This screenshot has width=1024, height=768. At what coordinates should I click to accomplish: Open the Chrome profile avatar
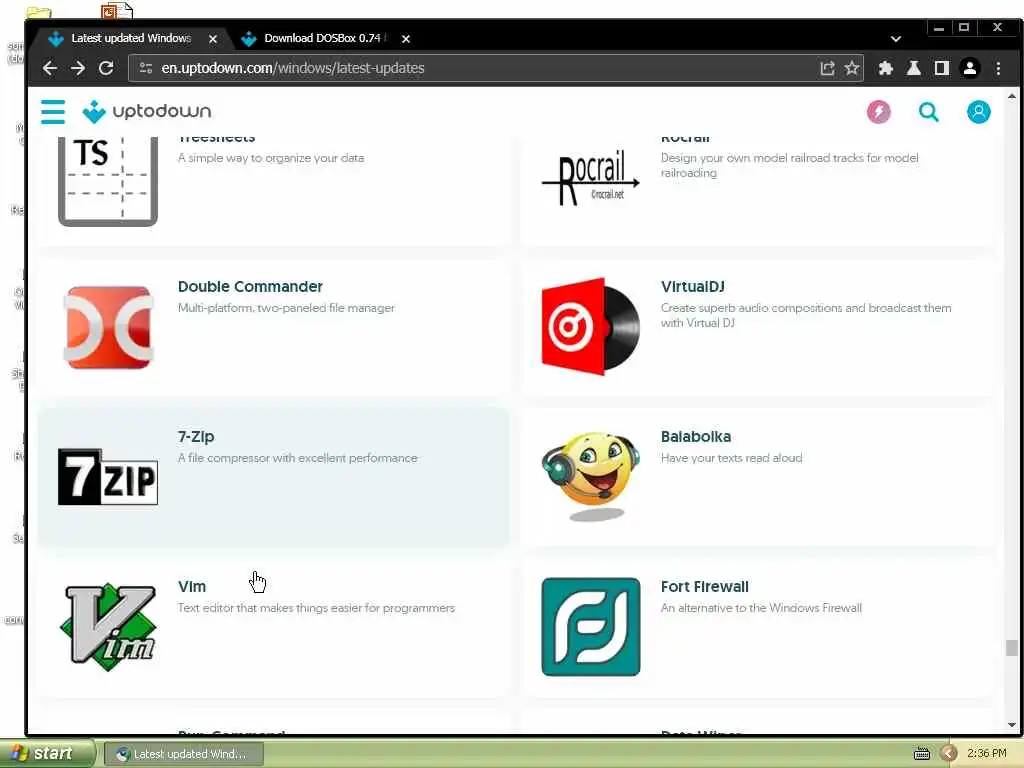click(x=970, y=68)
